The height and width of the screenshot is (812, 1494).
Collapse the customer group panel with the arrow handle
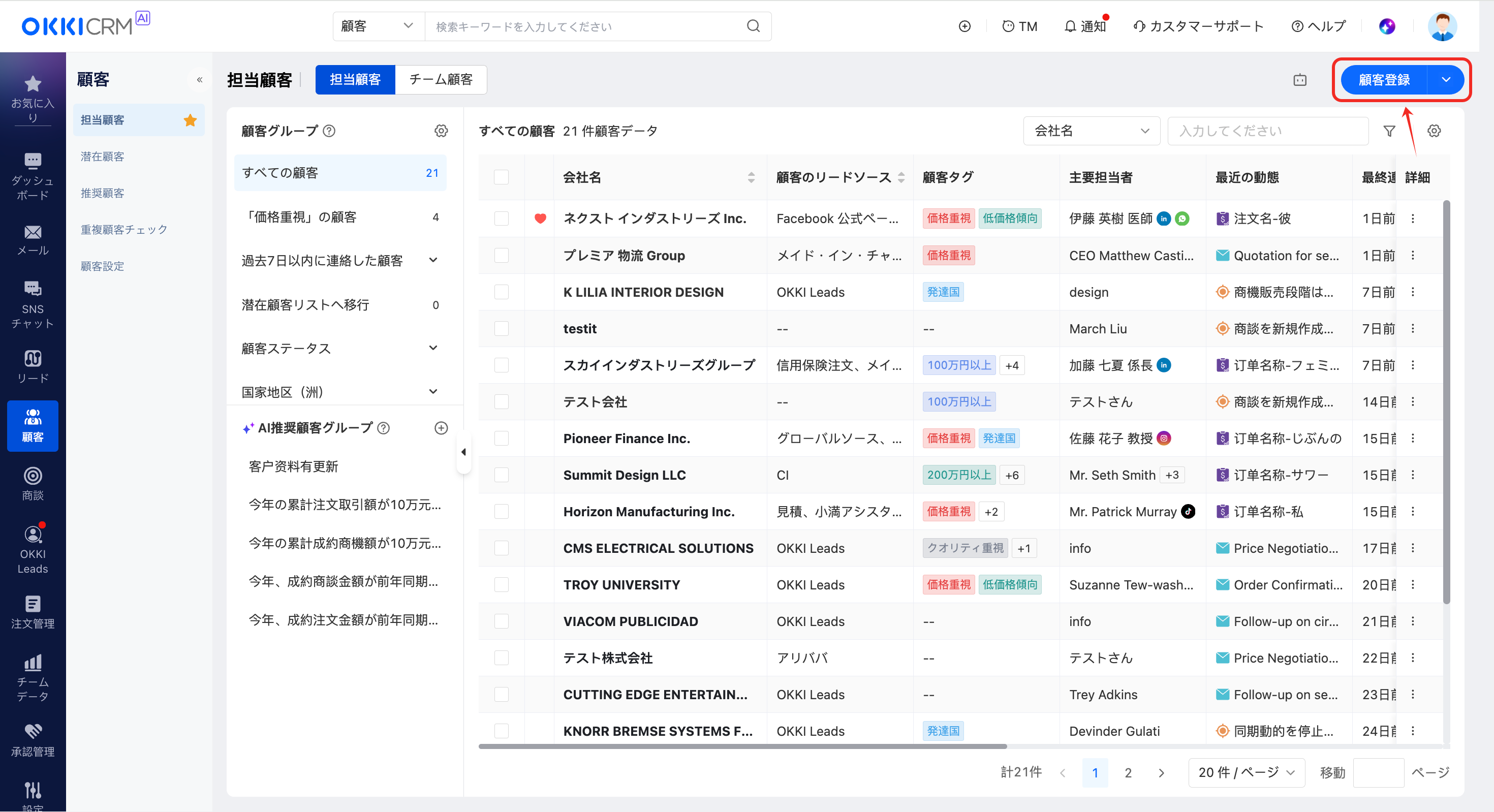coord(463,452)
